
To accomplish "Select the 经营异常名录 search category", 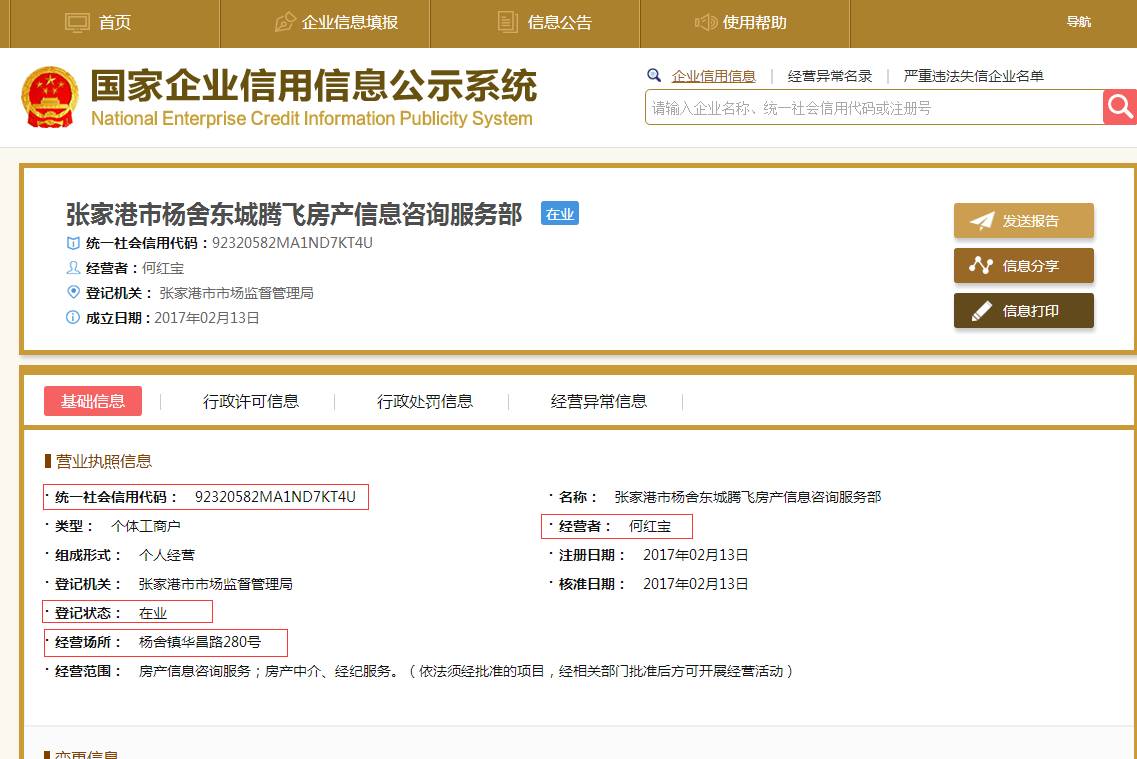I will [830, 76].
